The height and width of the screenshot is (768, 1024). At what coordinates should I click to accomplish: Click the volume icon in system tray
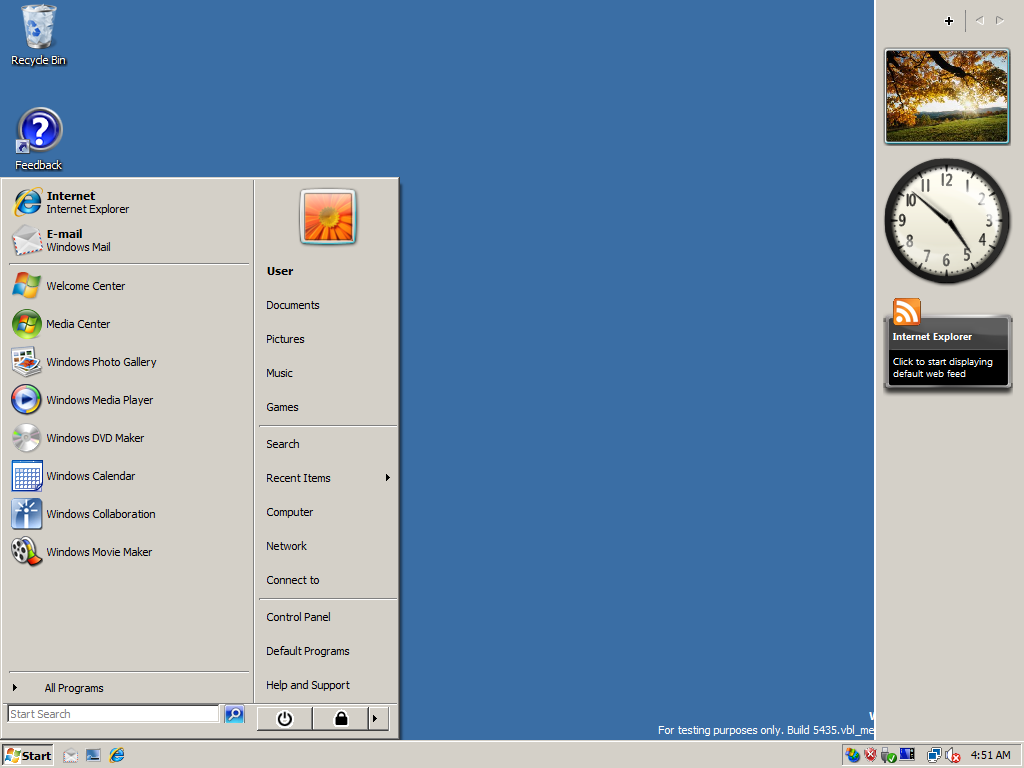coord(952,756)
